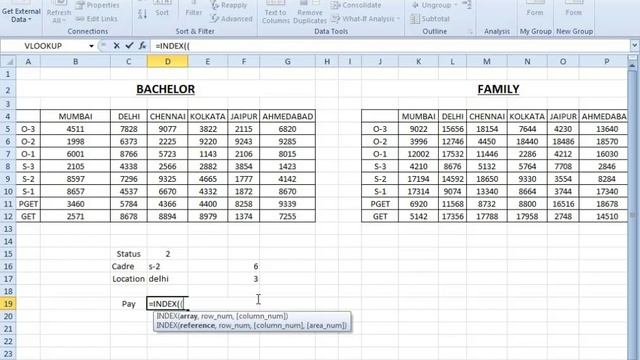Cancel the formula entry with X

pos(116,46)
